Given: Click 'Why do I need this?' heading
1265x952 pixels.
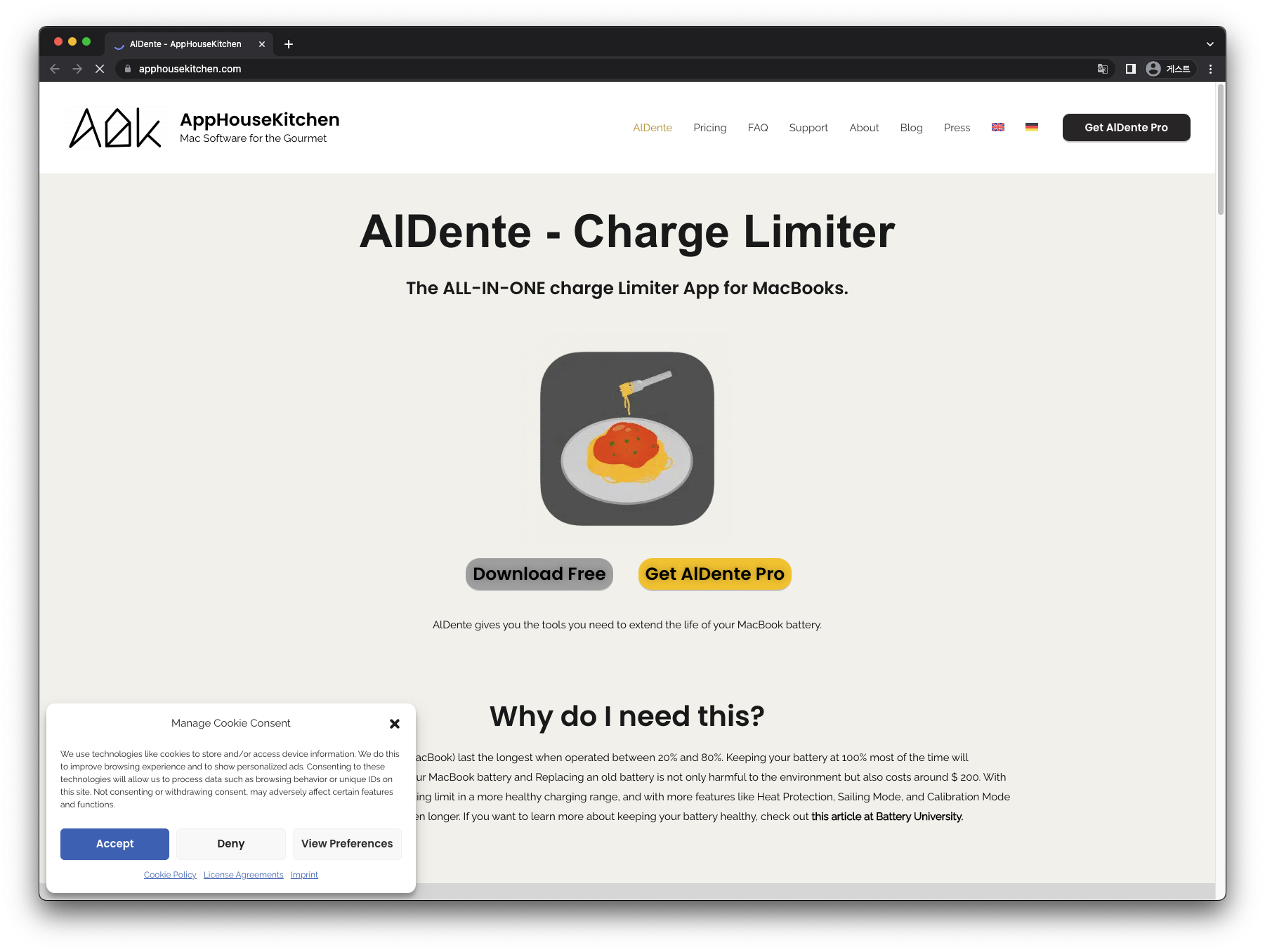Looking at the screenshot, I should pos(627,716).
